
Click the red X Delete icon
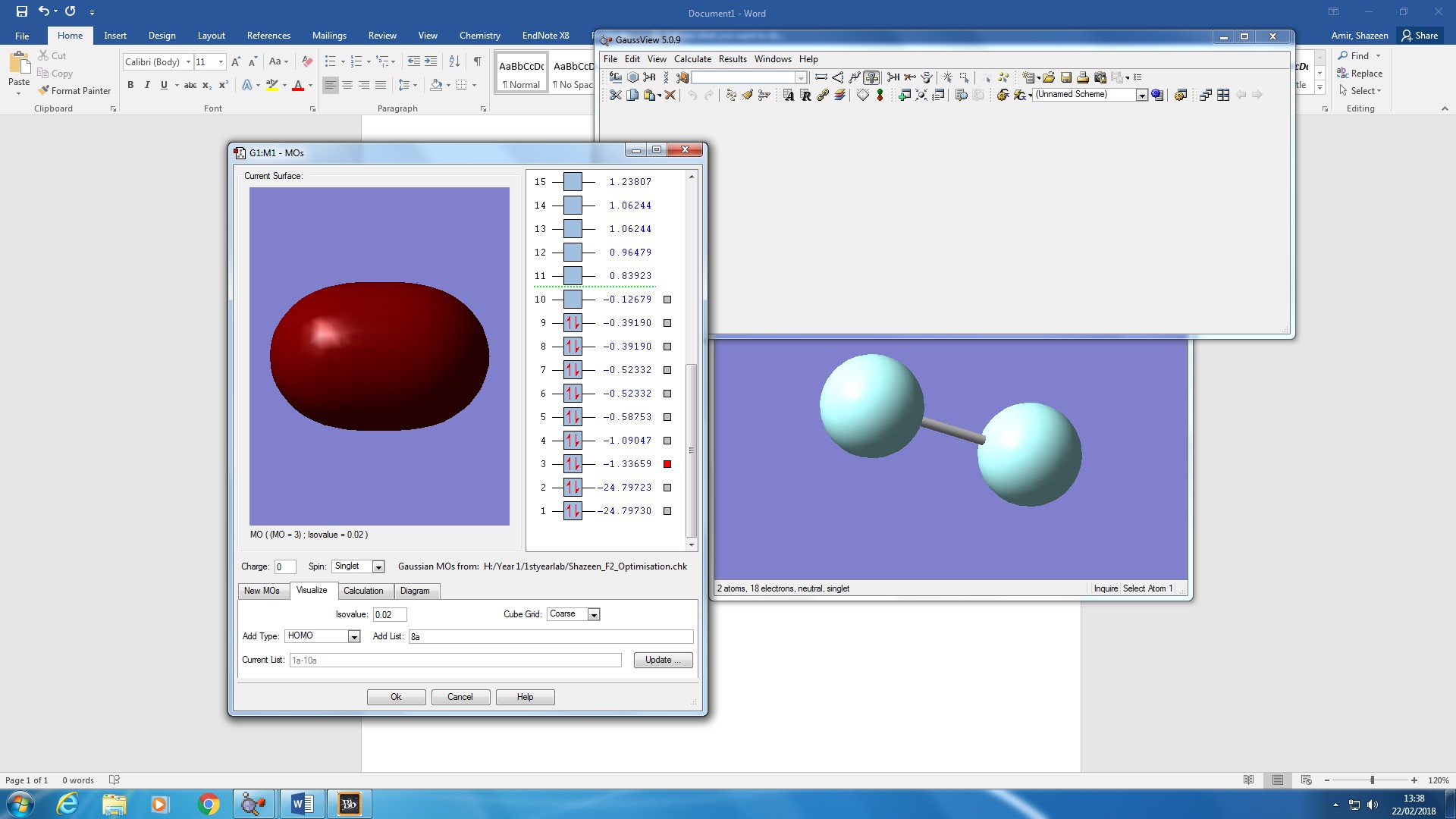[x=670, y=95]
